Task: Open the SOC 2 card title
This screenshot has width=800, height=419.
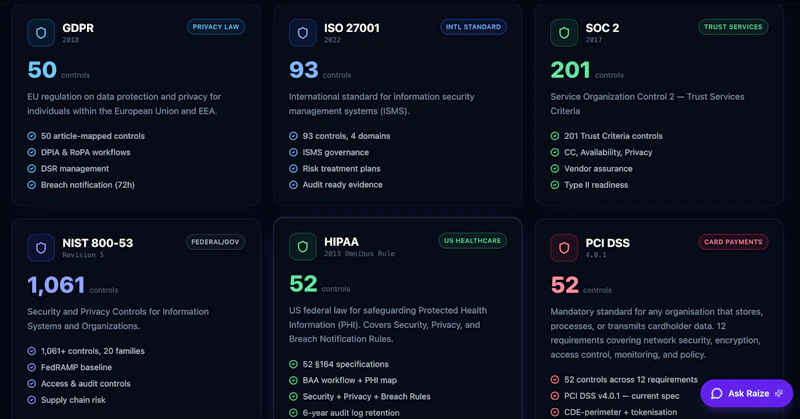Action: [602, 28]
